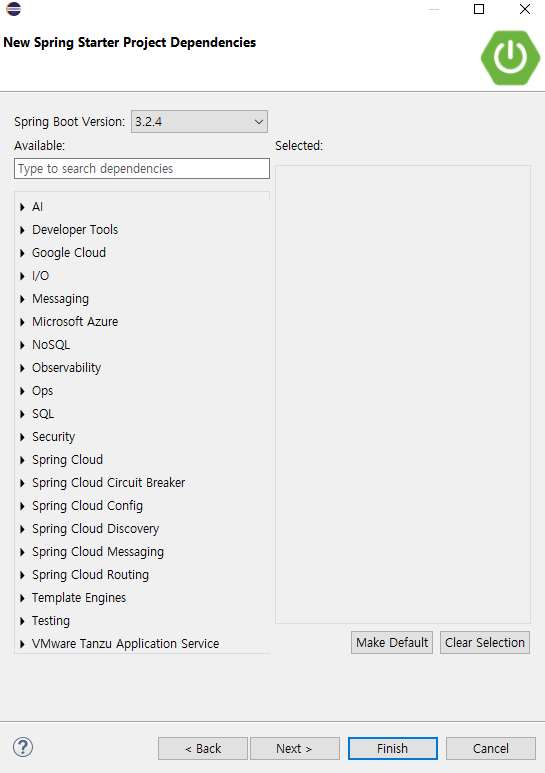Expand the I/O category arrow
Image resolution: width=545 pixels, height=773 pixels.
click(x=22, y=276)
